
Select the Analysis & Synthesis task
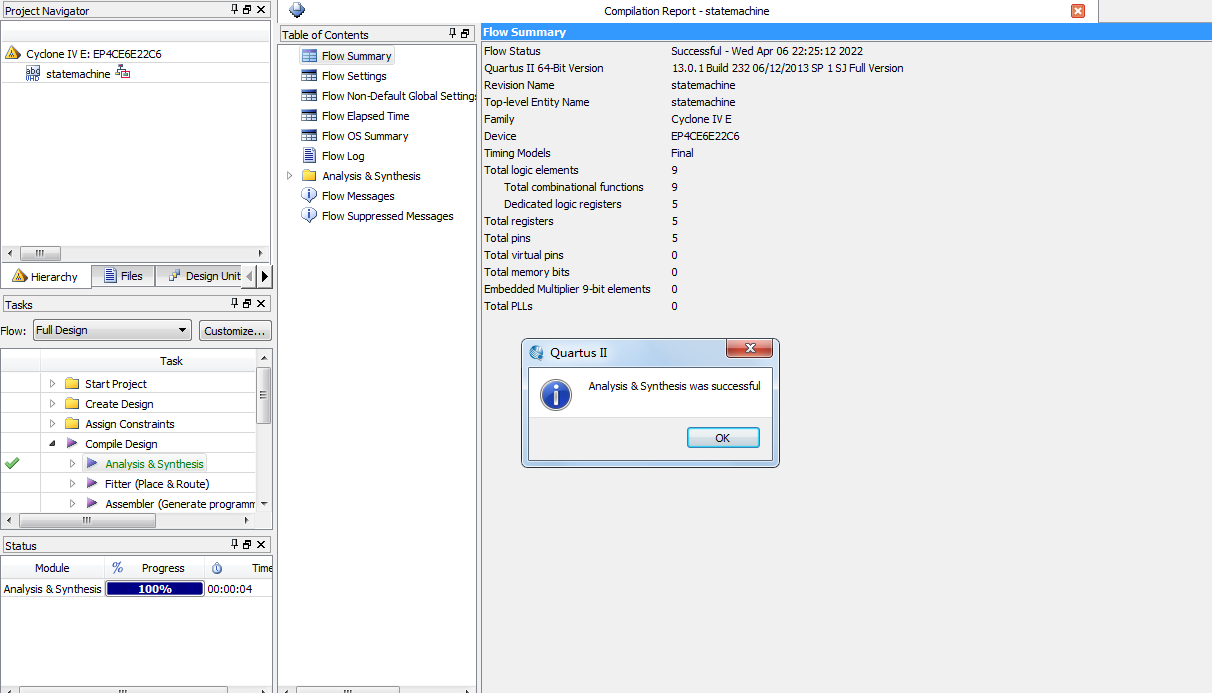coord(154,464)
